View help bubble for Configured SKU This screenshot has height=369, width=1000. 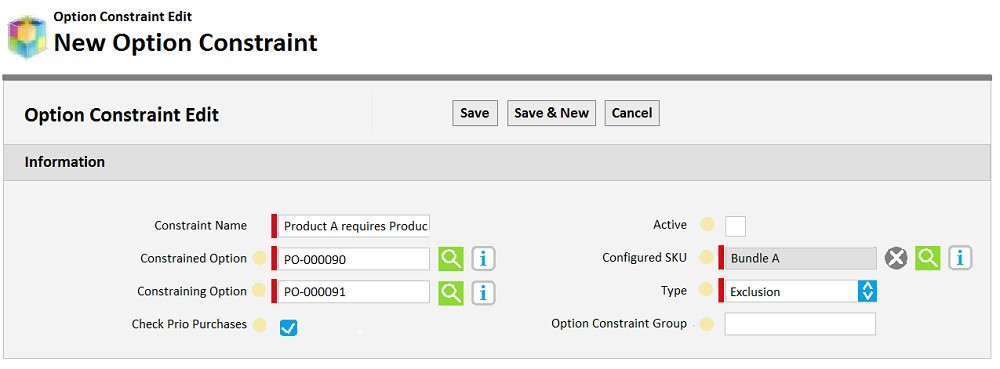pos(707,257)
